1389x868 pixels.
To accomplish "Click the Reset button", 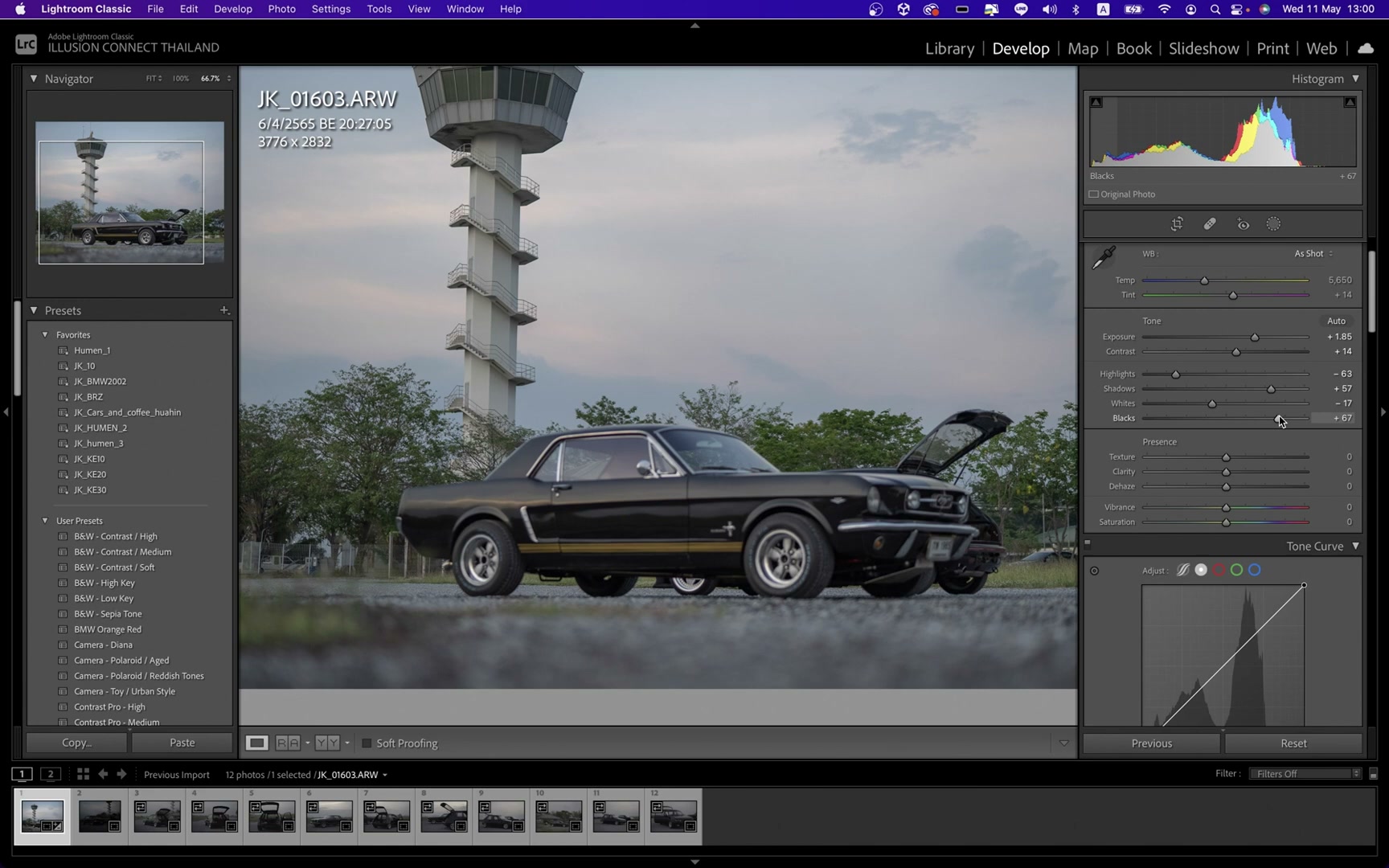I will coord(1293,743).
